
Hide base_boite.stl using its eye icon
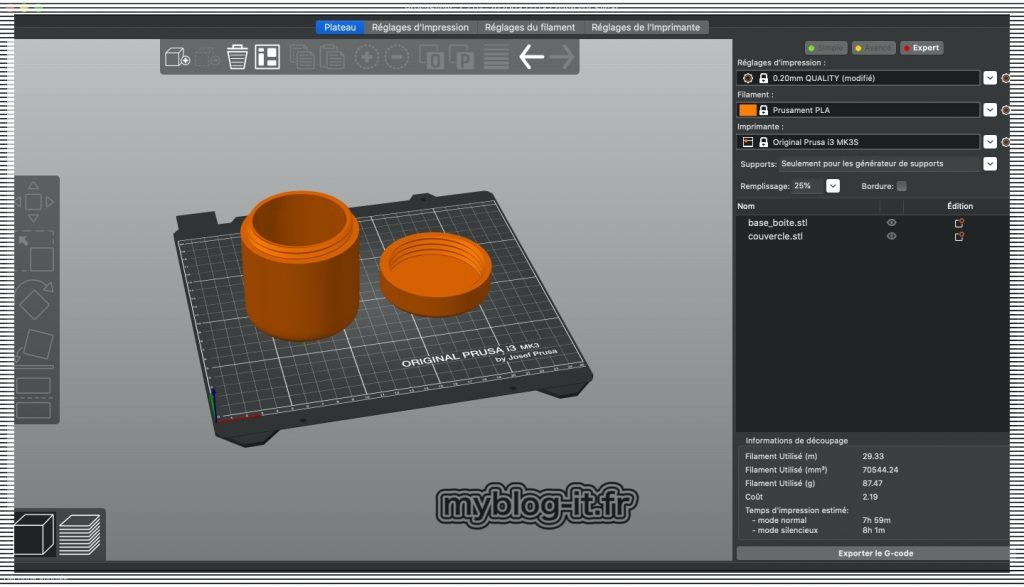click(x=891, y=223)
